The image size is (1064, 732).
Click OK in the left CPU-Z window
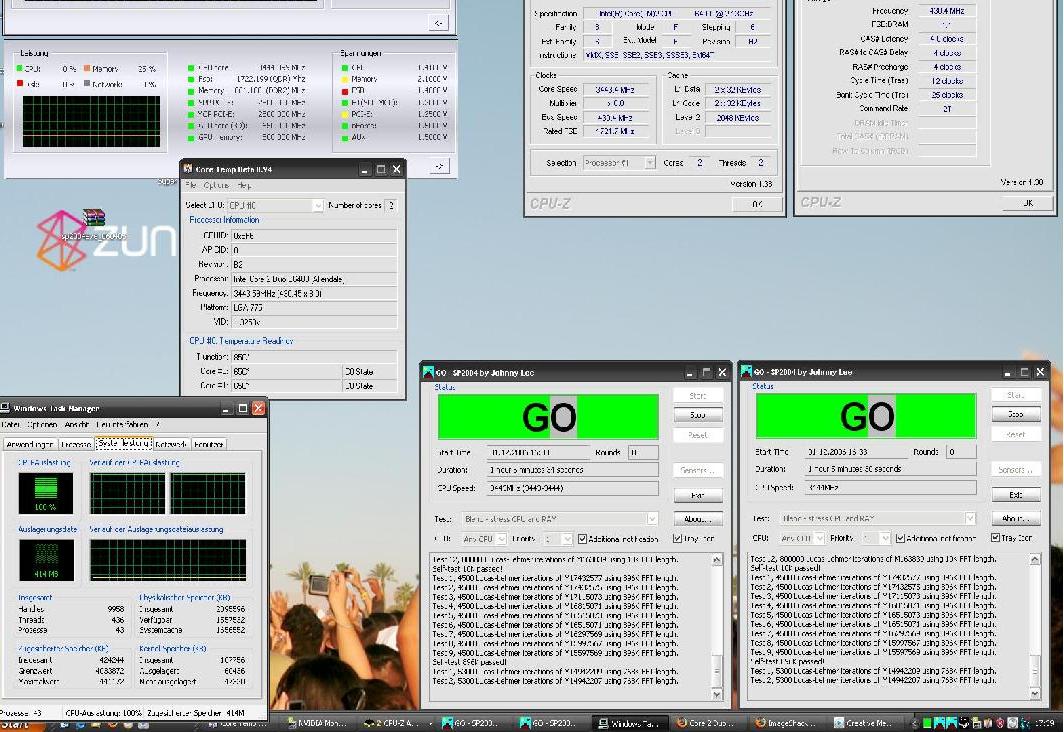point(757,204)
